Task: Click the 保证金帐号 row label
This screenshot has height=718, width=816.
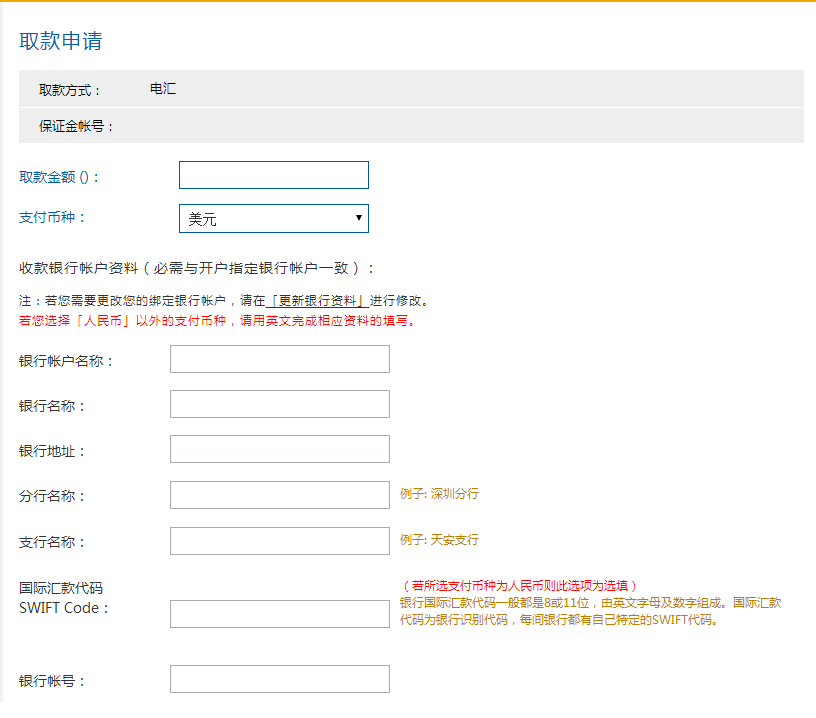Action: pyautogui.click(x=77, y=126)
